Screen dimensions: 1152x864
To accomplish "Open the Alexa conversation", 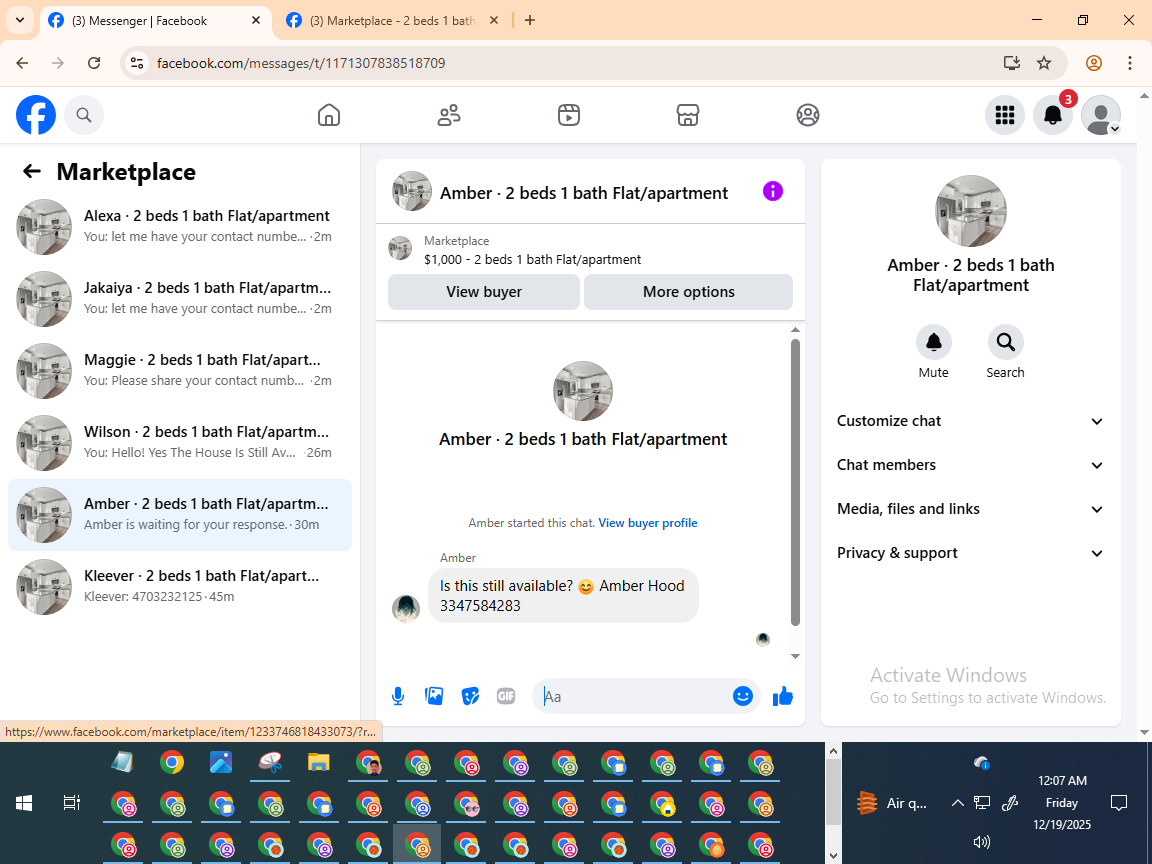I will [180, 226].
